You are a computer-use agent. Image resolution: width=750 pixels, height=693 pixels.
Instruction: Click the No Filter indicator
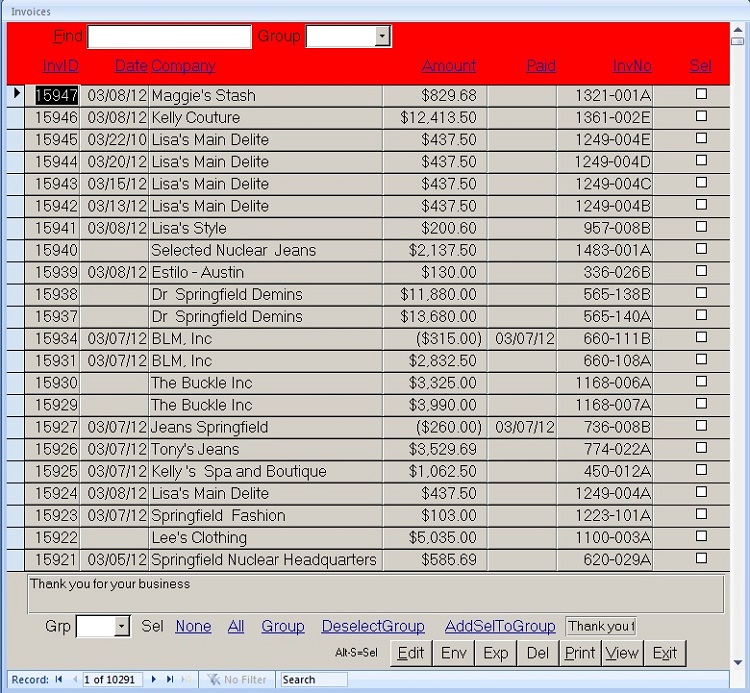pyautogui.click(x=237, y=680)
